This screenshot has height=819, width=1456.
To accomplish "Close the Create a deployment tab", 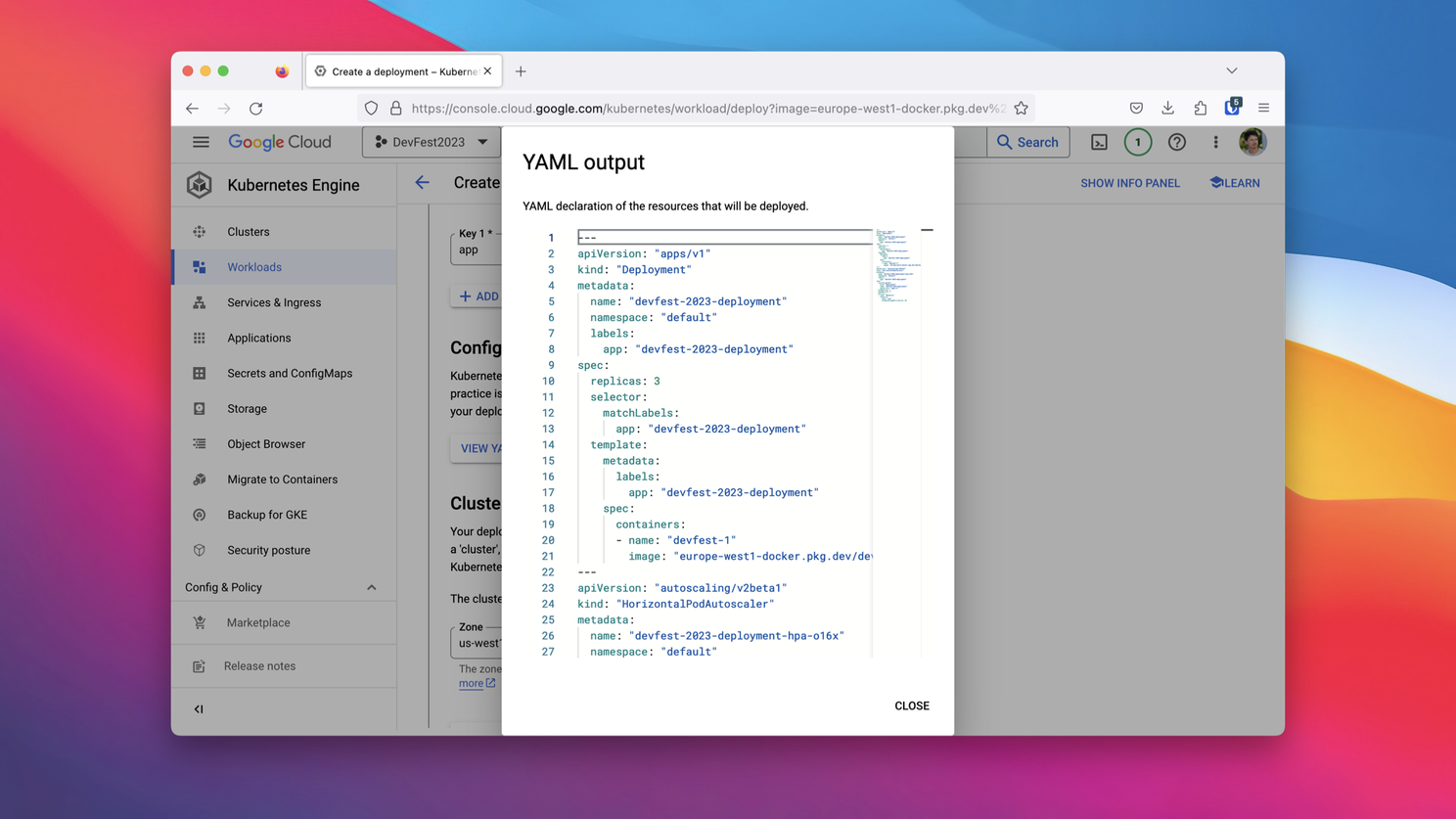I will [x=487, y=70].
